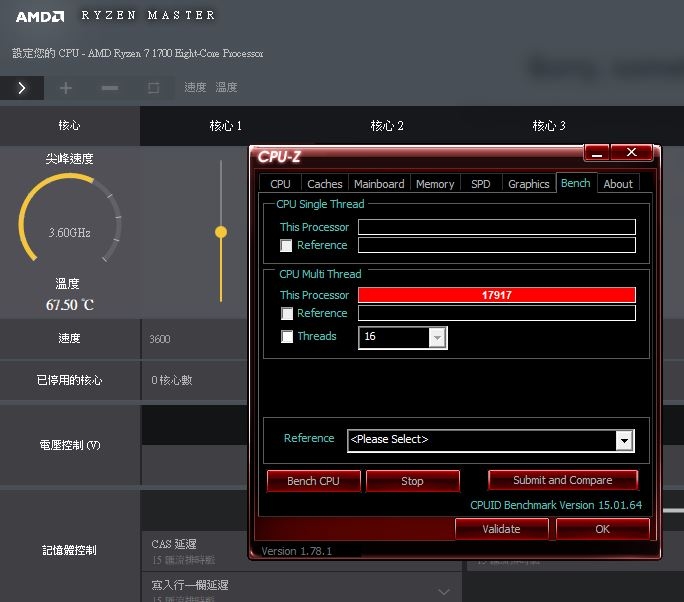Switch to the CPU tab
The height and width of the screenshot is (602, 684).
[x=280, y=184]
